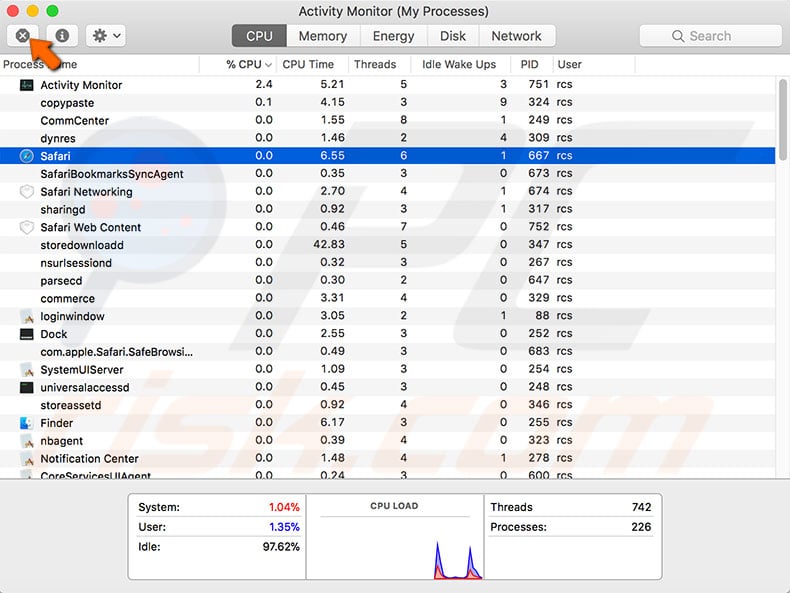Screen dimensions: 790x593
Task: Select the nsurlsessiond process
Action: (x=387, y=262)
